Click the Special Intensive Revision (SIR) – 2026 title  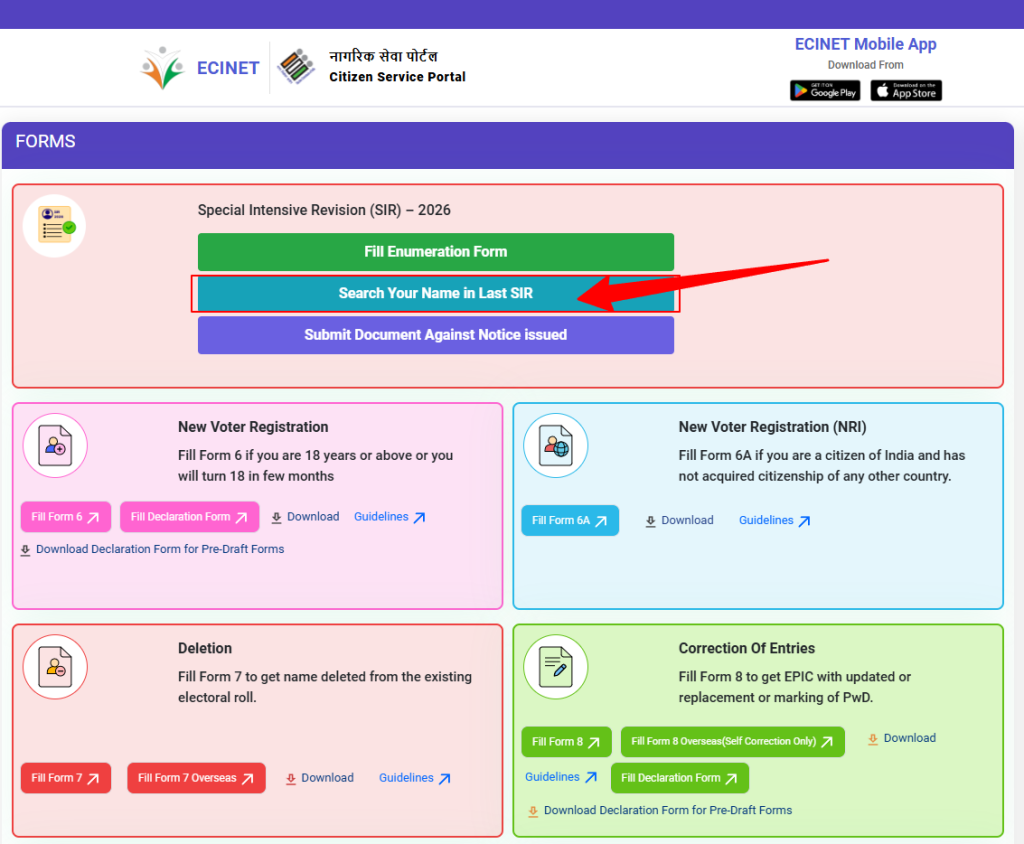tap(324, 210)
